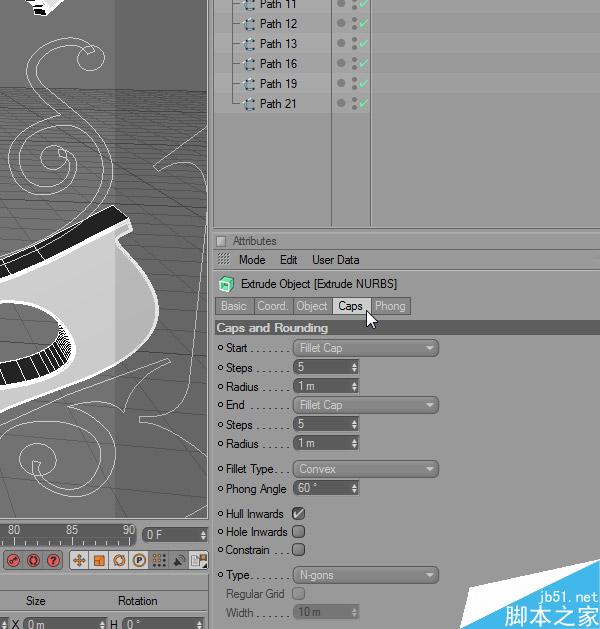
Task: Click the timeline ruler at frame 90
Action: [129, 530]
